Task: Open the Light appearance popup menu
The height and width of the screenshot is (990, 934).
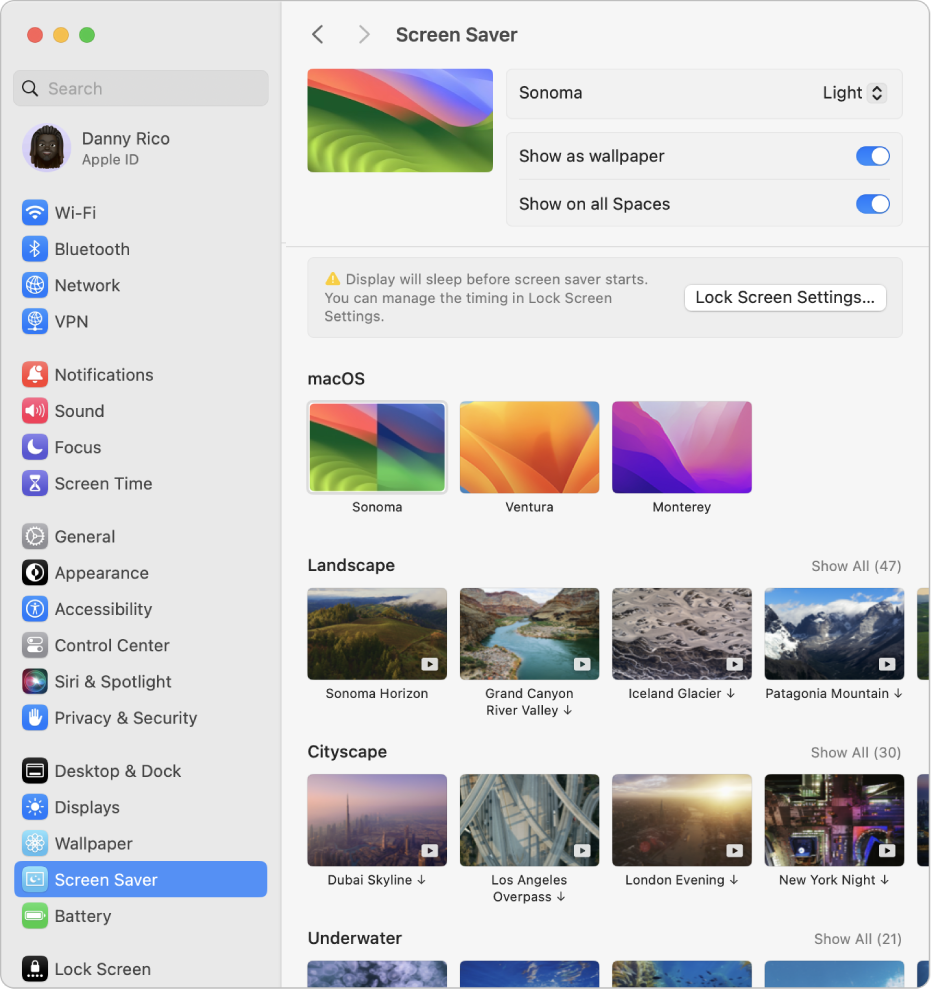Action: point(854,93)
